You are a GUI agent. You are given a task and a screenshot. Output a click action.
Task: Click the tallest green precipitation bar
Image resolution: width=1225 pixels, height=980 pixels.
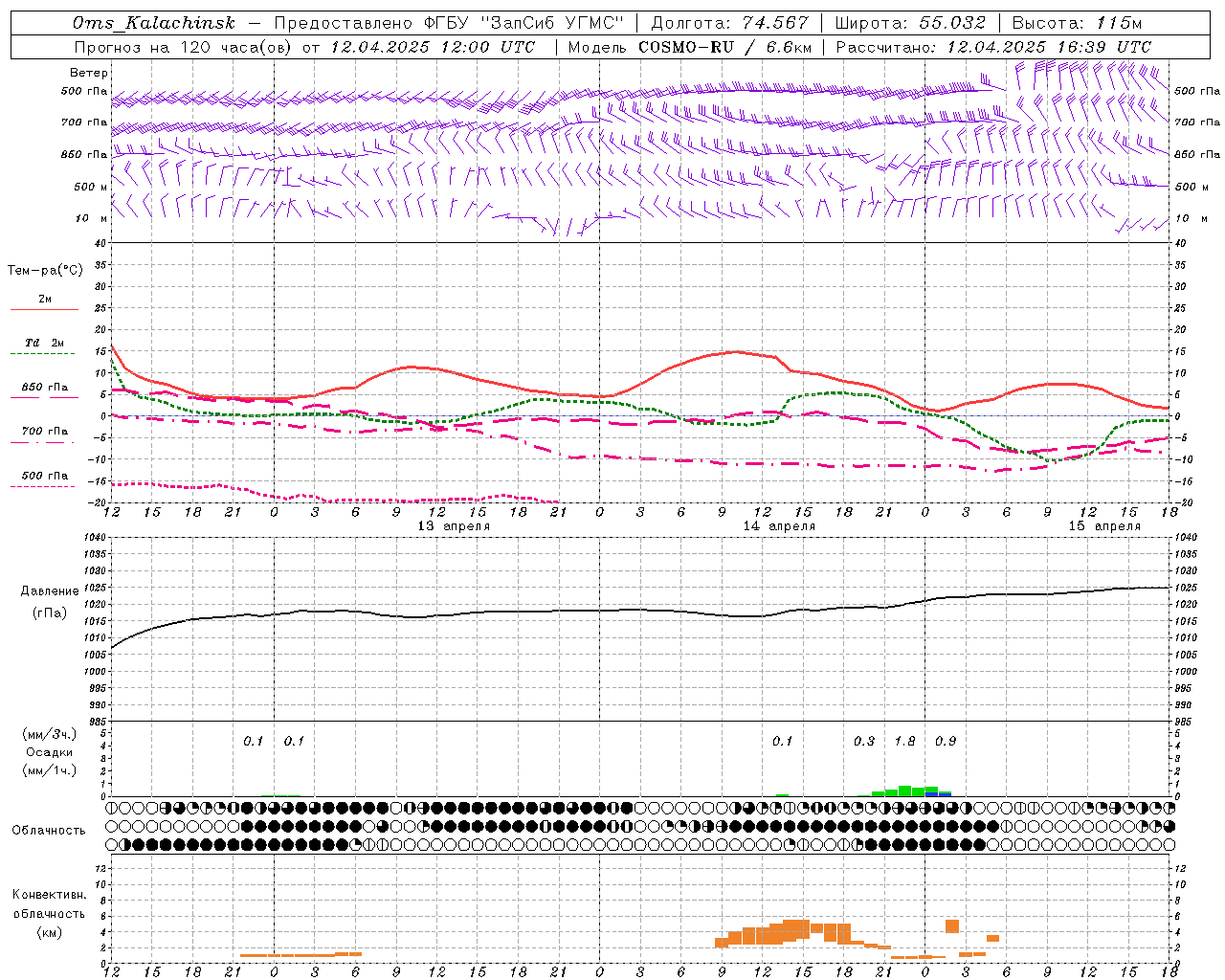click(x=904, y=791)
